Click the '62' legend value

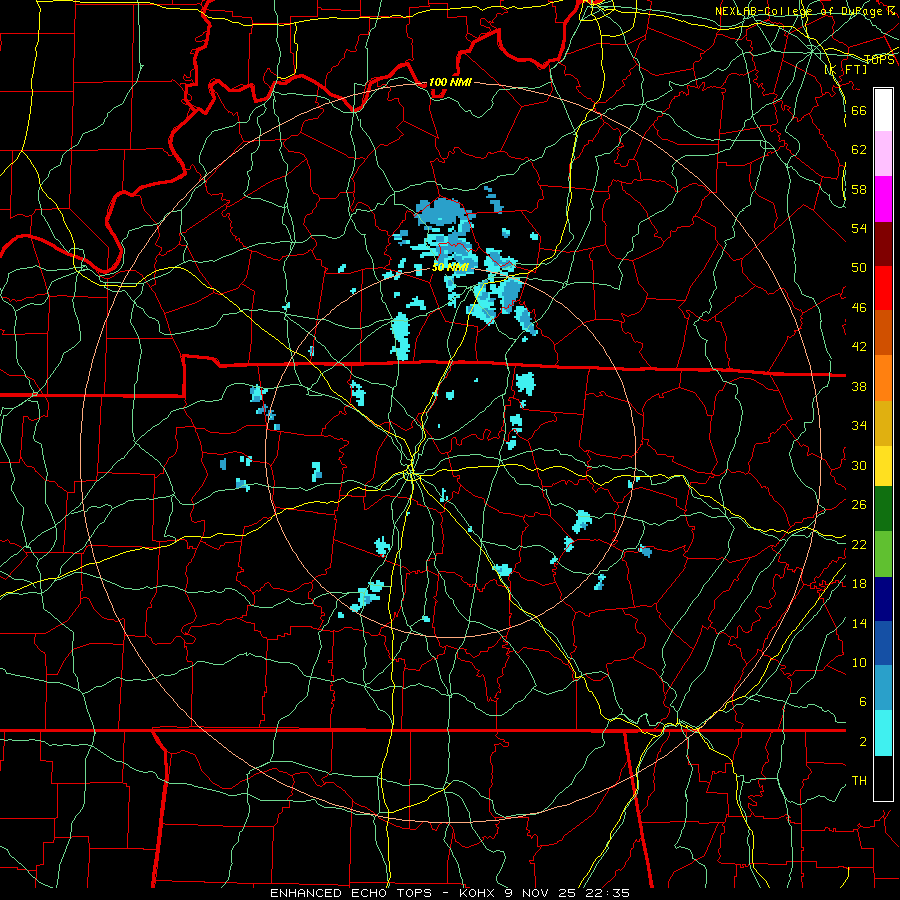click(859, 149)
